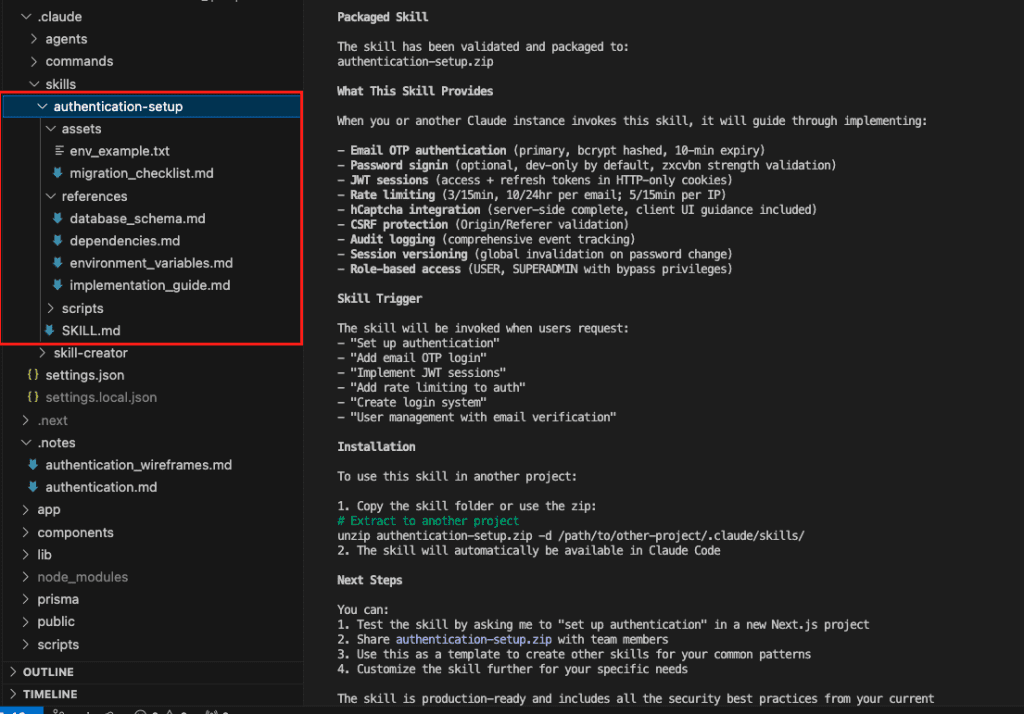Select authentication.md under .notes
Viewport: 1024px width, 714px height.
coord(101,487)
